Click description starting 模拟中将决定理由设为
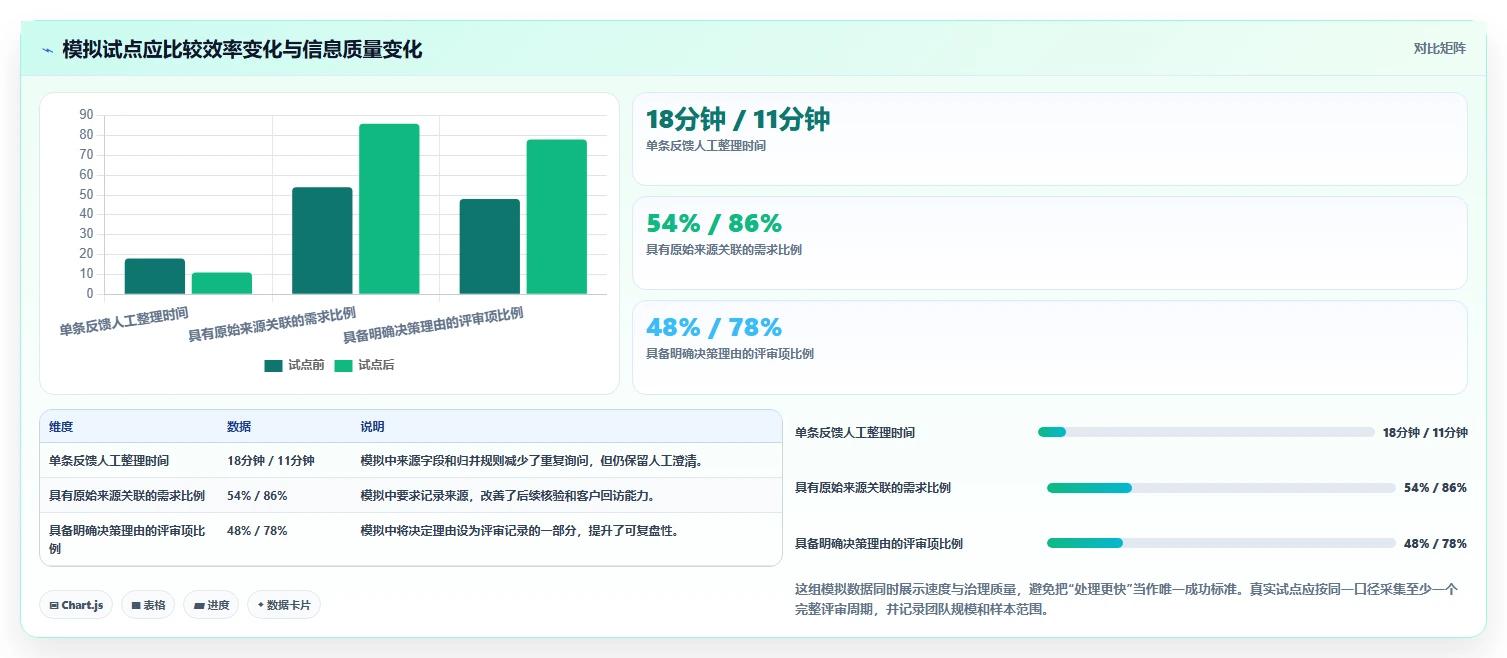This screenshot has width=1507, height=658. (x=520, y=531)
